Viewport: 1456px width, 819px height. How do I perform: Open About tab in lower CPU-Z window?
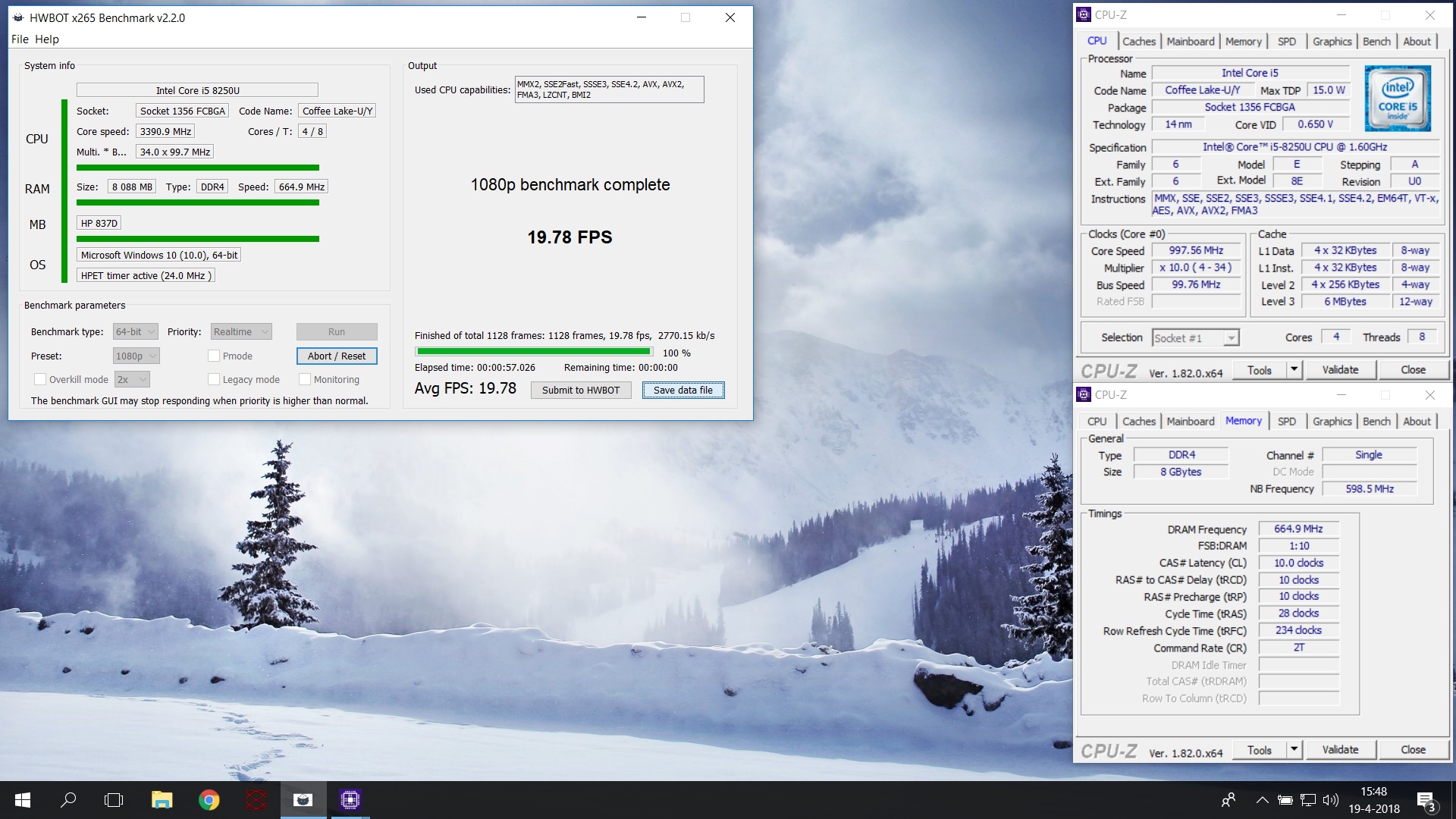tap(1417, 422)
